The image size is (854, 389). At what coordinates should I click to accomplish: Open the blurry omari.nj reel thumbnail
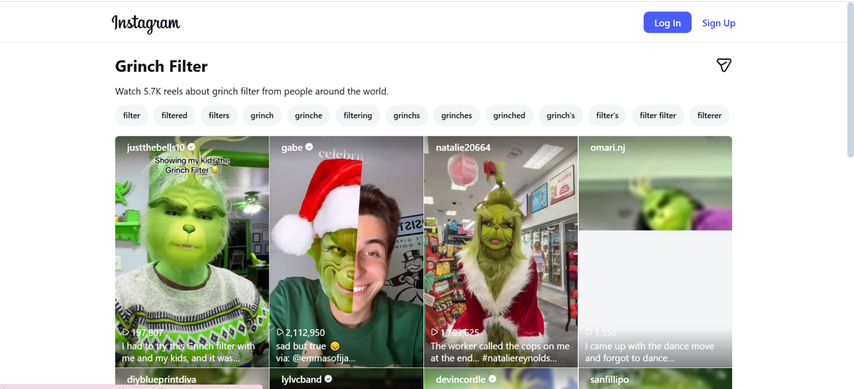click(x=655, y=252)
